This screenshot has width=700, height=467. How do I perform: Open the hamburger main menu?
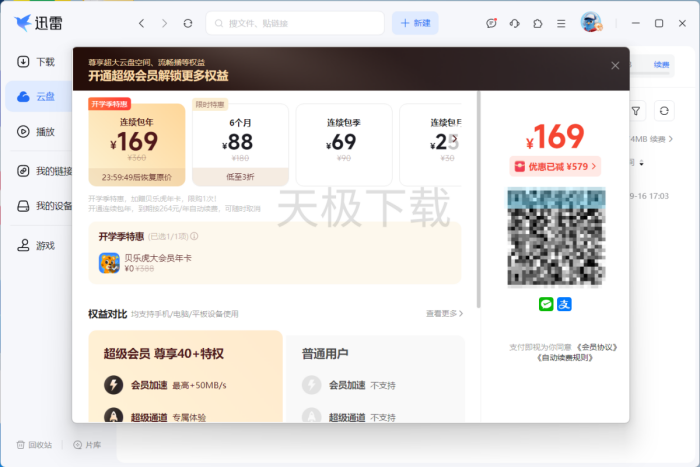pyautogui.click(x=561, y=23)
